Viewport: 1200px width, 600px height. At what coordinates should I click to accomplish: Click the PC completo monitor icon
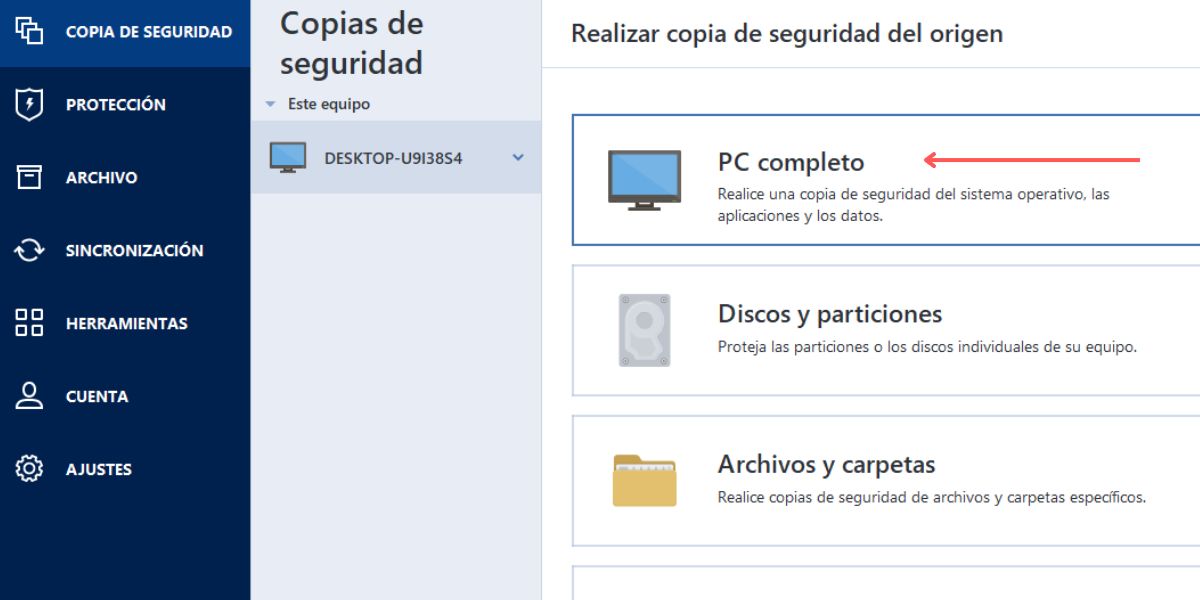coord(644,180)
